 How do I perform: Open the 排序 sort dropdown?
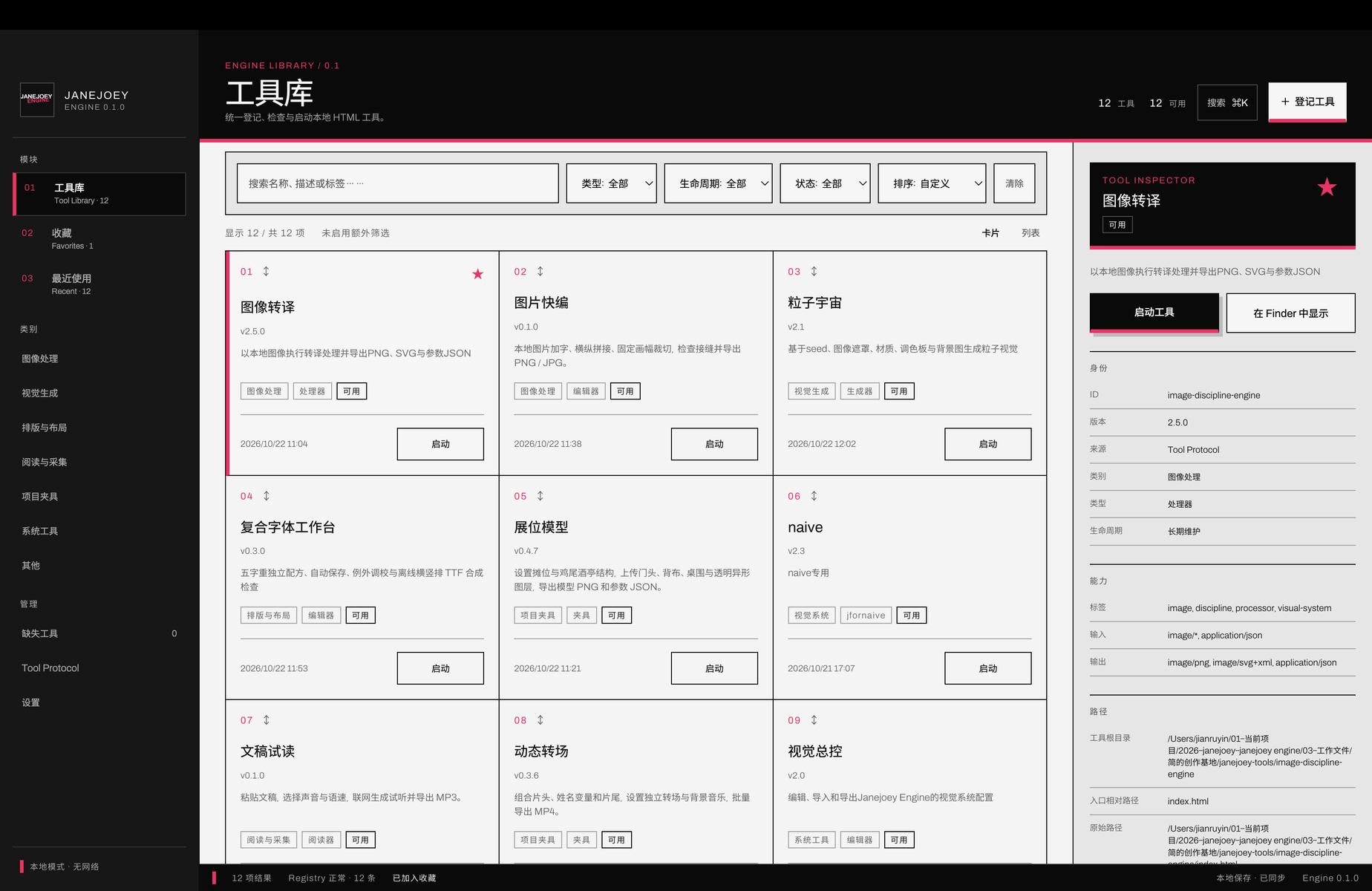932,183
